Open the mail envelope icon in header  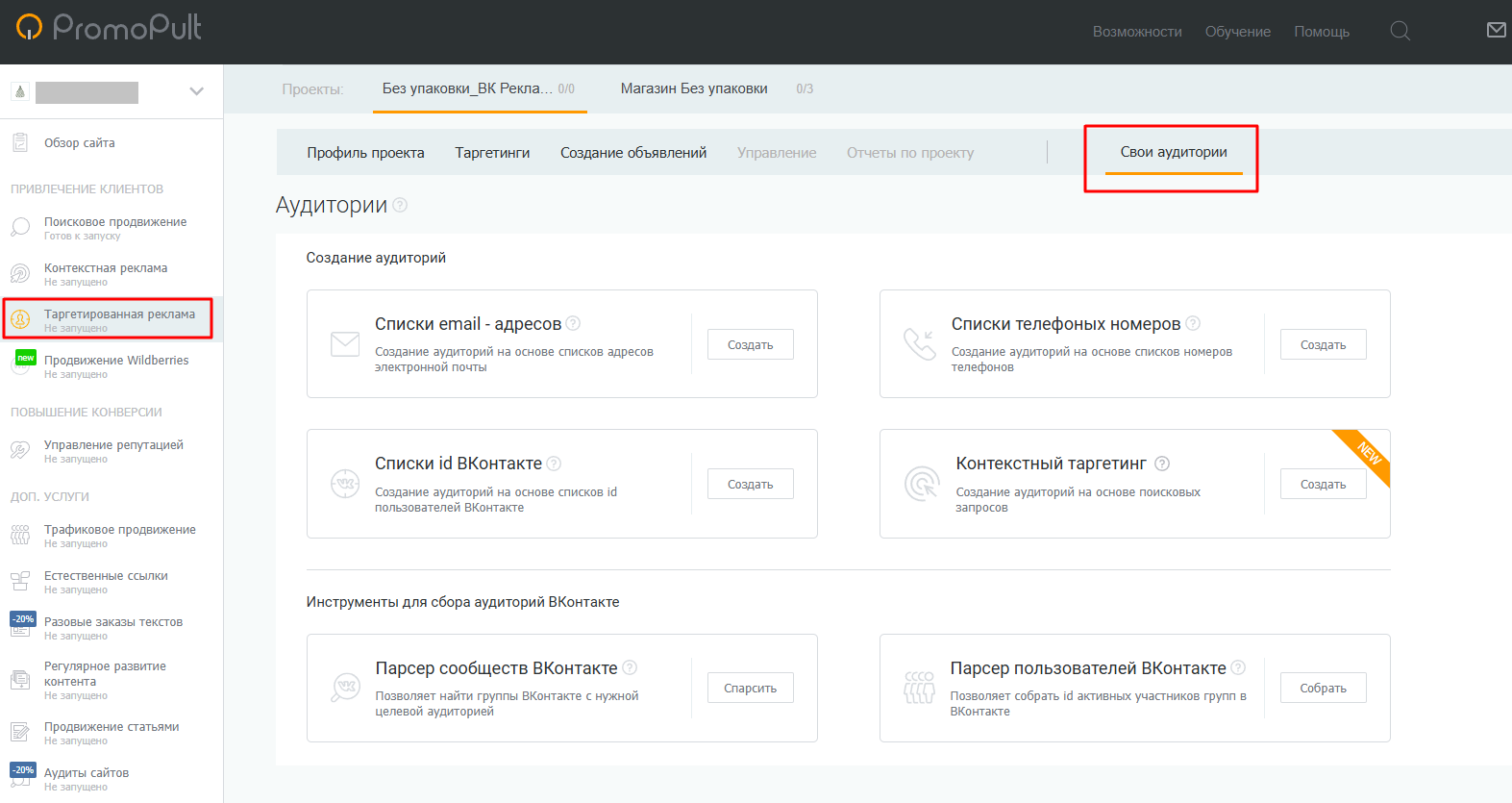point(1497,31)
